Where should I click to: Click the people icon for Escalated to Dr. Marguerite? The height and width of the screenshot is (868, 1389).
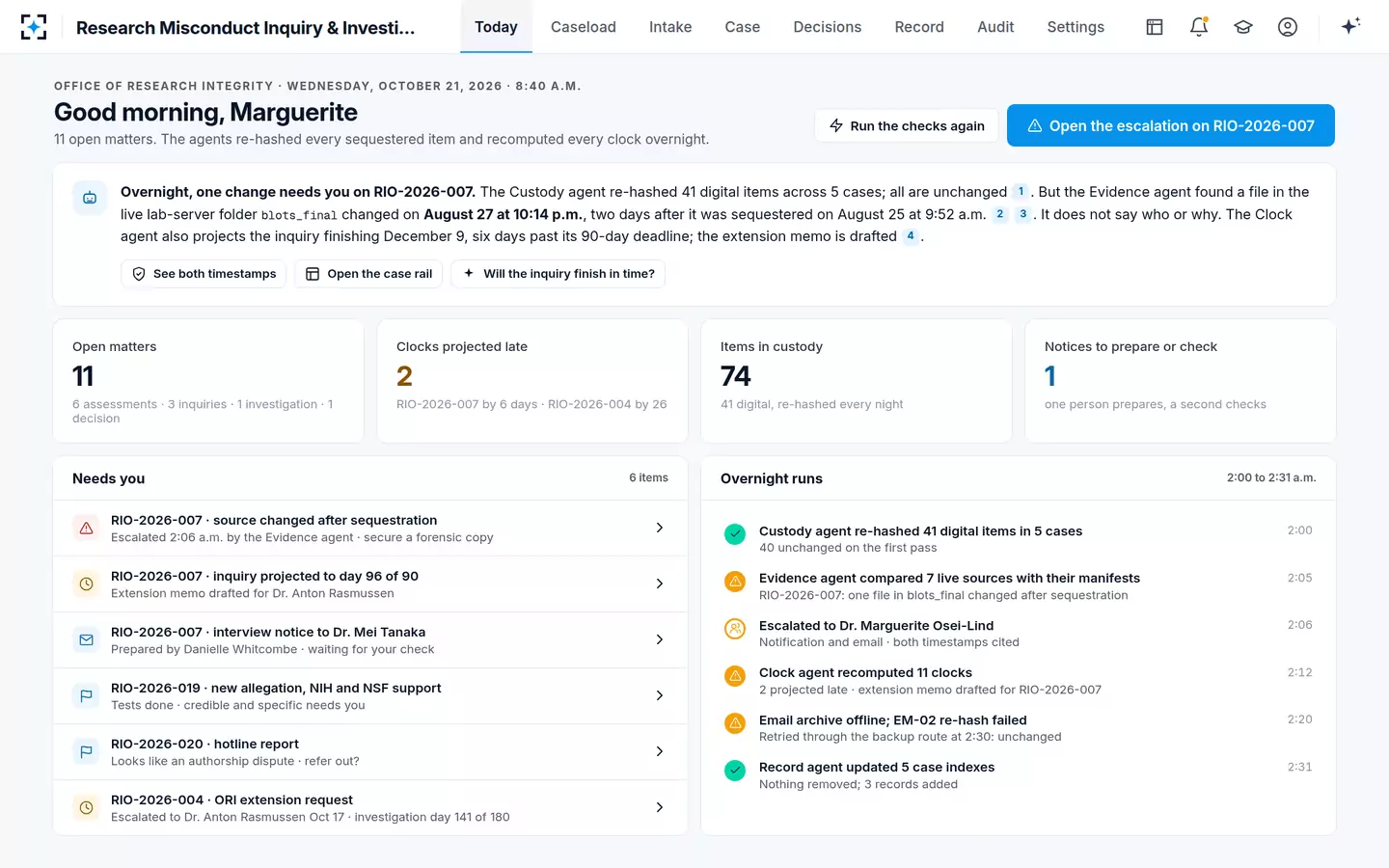point(735,629)
